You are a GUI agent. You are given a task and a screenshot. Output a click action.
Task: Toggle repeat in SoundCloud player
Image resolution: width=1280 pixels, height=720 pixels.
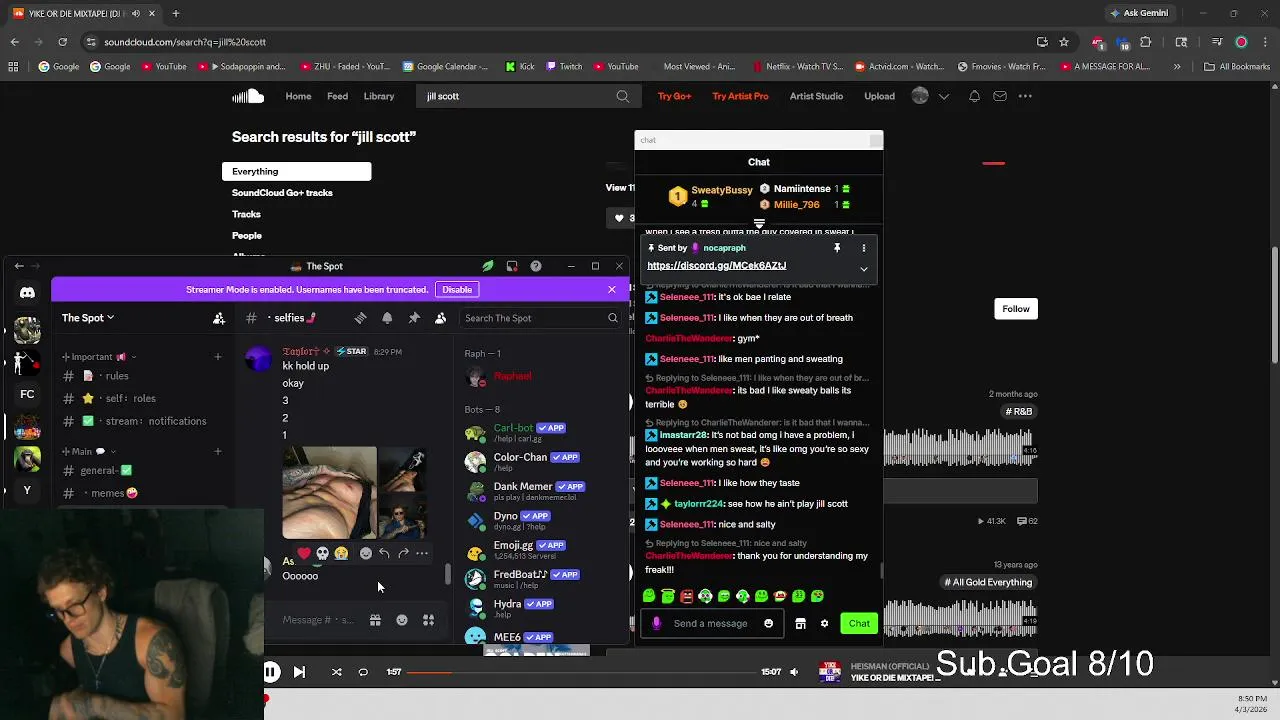pyautogui.click(x=363, y=672)
